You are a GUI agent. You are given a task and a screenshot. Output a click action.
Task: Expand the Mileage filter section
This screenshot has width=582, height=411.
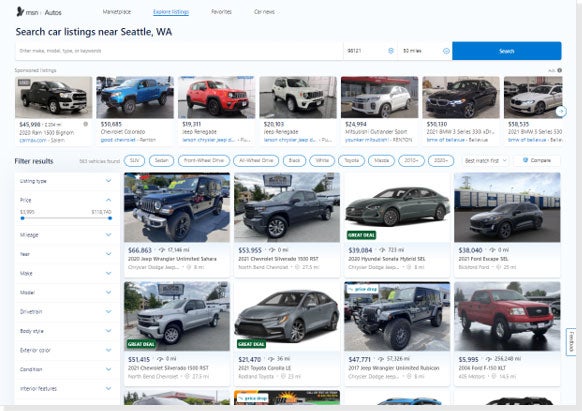(x=66, y=235)
